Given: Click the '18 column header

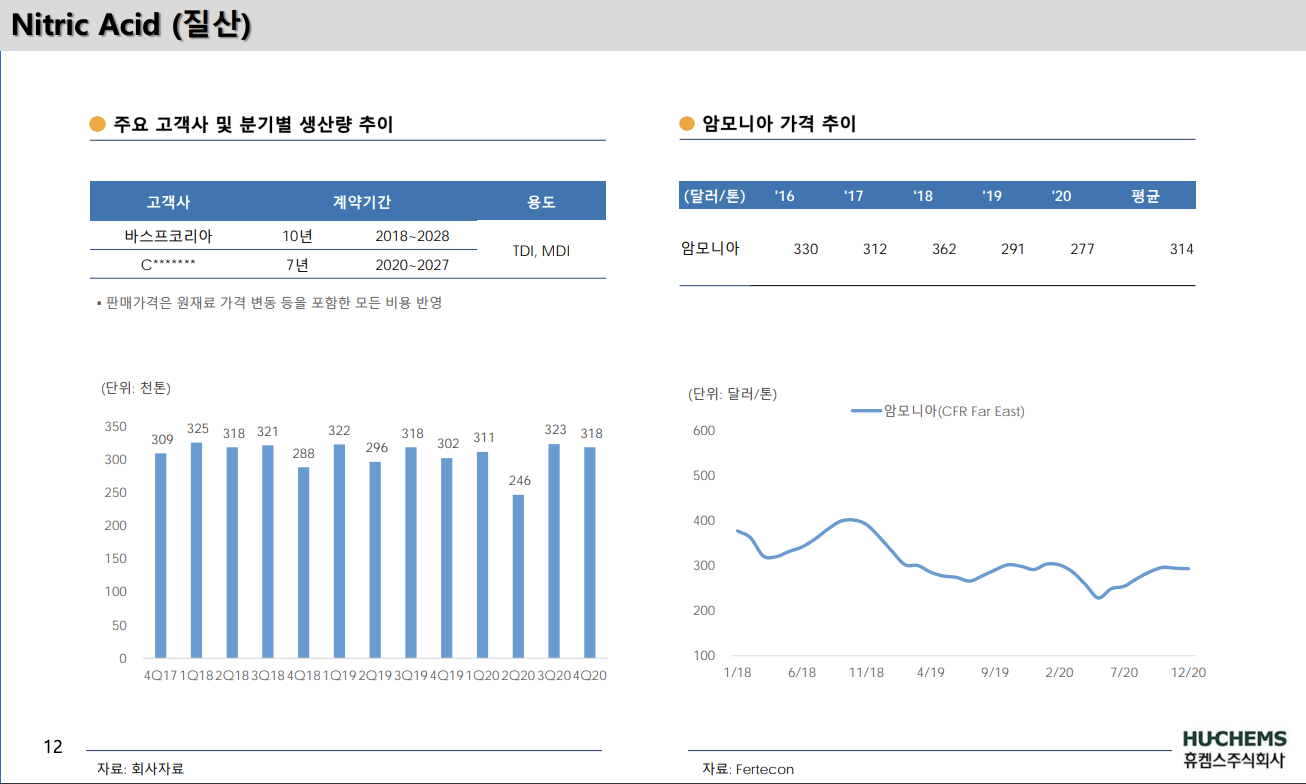Looking at the screenshot, I should tap(922, 196).
